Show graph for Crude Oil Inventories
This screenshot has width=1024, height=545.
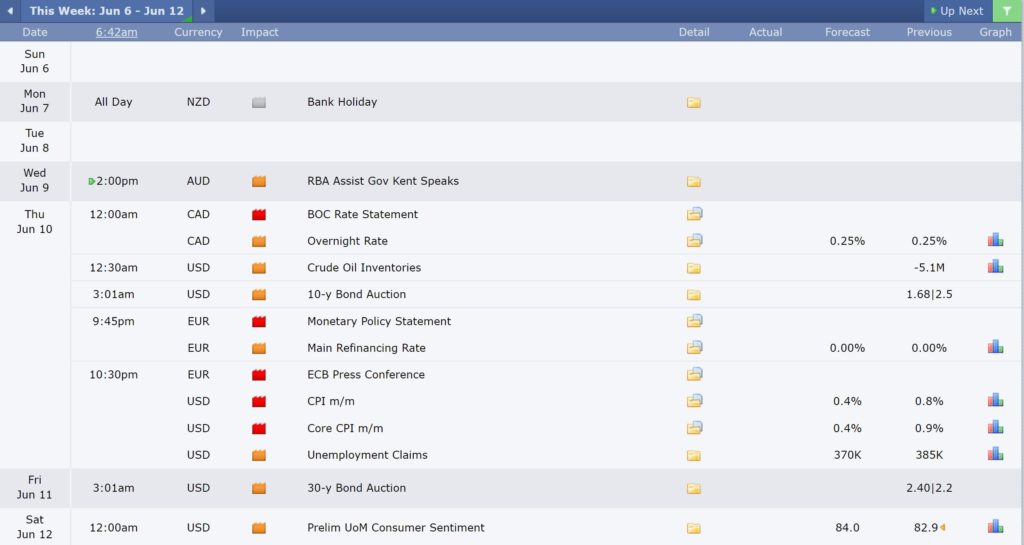(995, 266)
